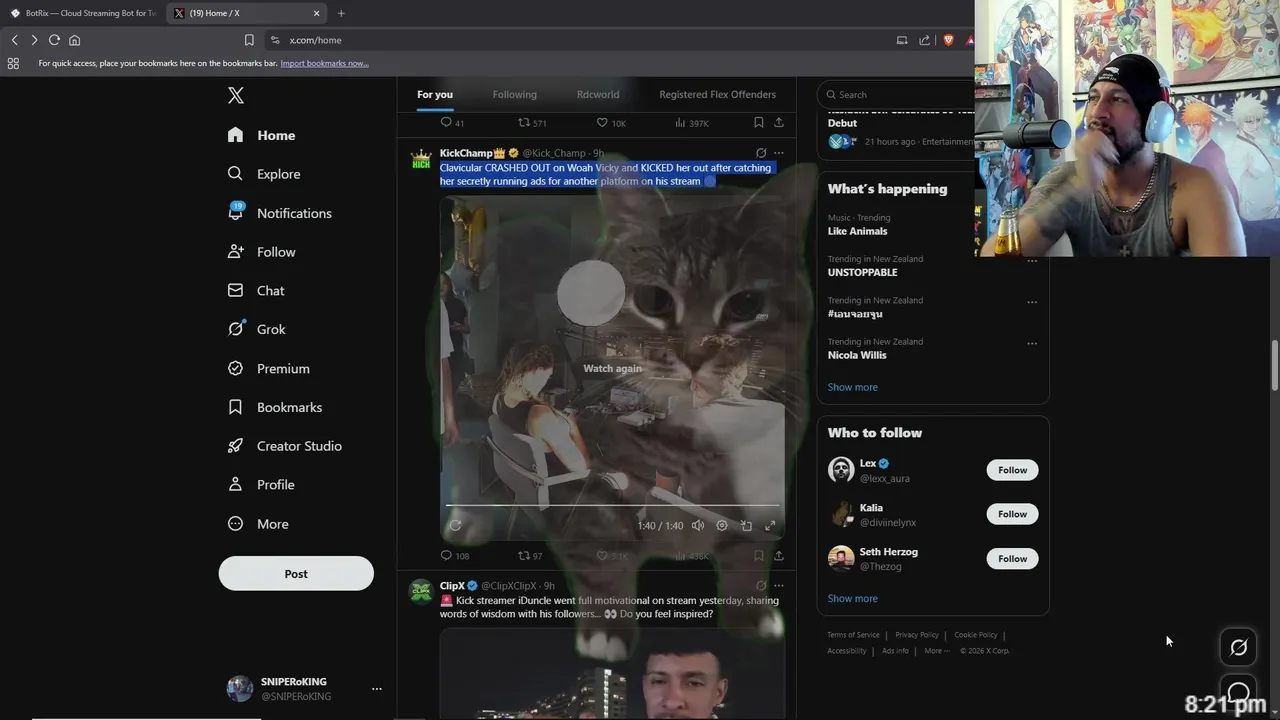This screenshot has width=1280, height=720.
Task: Go to browser home button
Action: point(74,40)
